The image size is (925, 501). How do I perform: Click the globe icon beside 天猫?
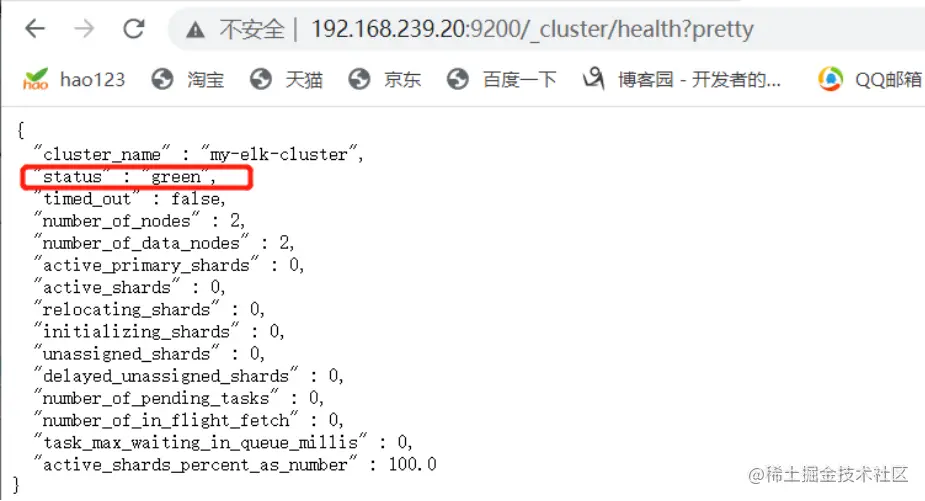click(261, 79)
